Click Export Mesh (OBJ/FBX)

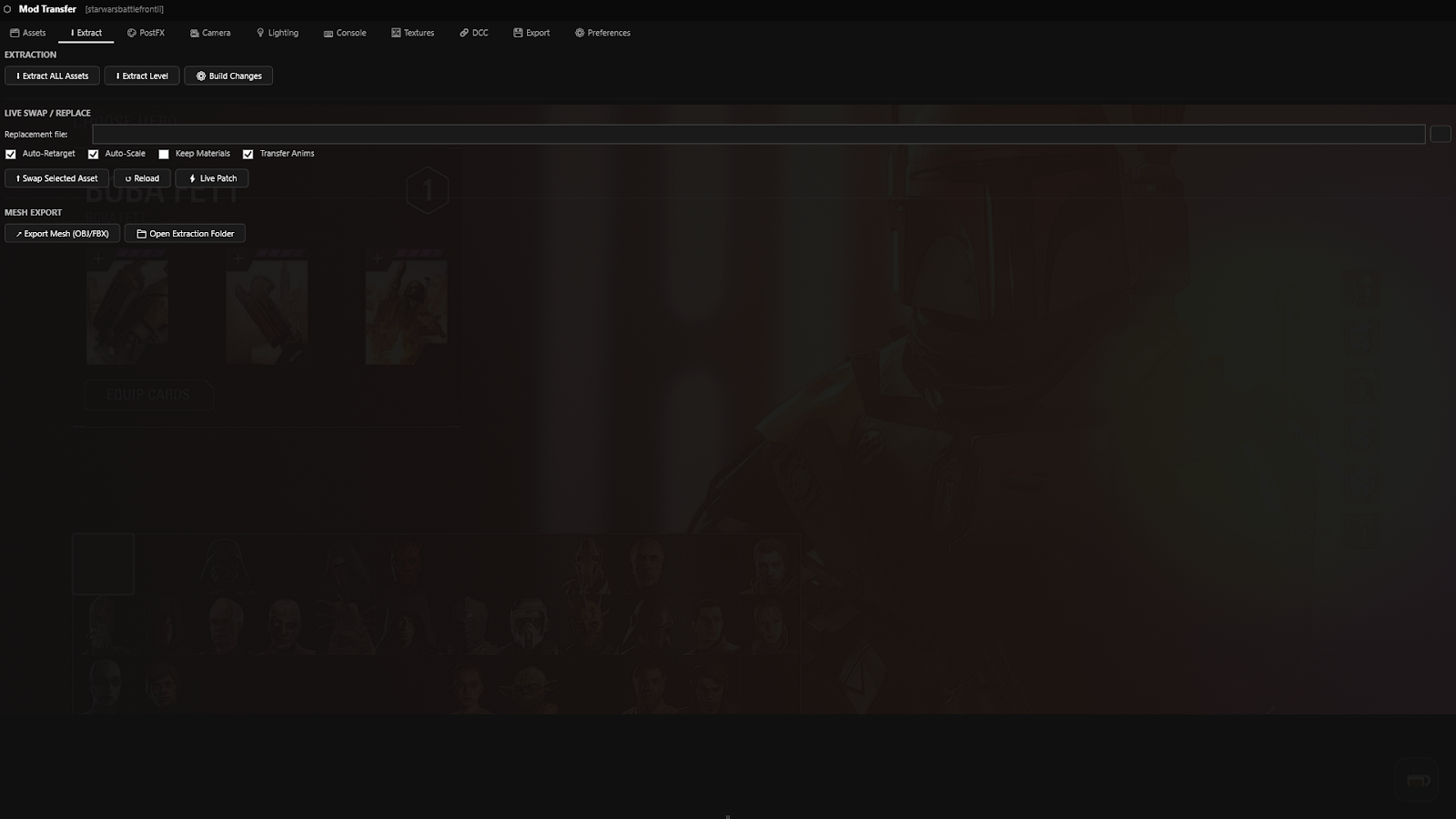62,234
